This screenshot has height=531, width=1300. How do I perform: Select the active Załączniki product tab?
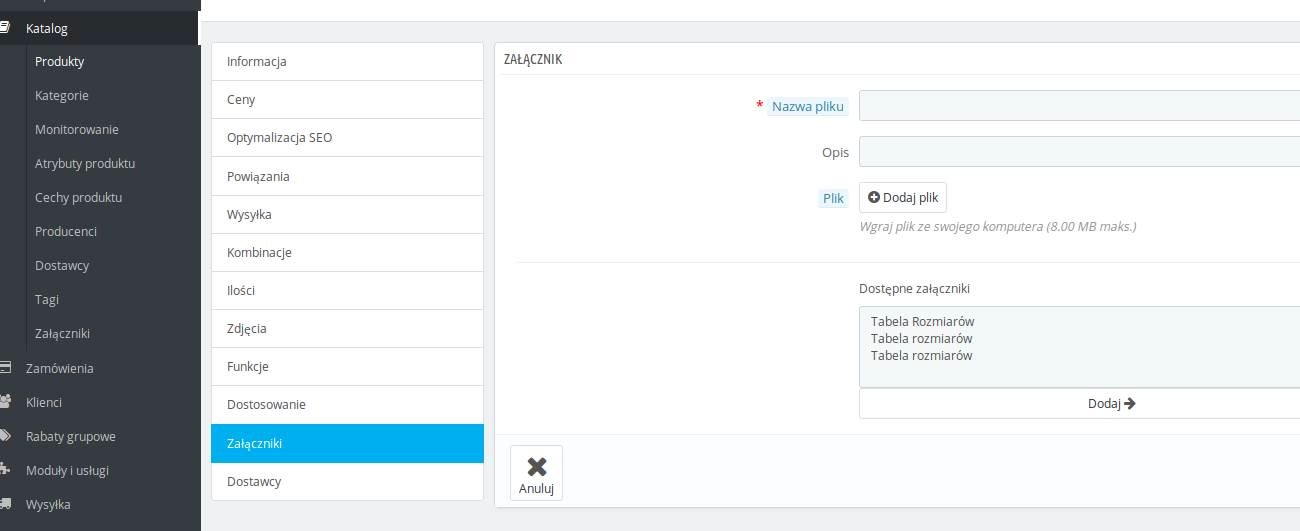coord(347,443)
